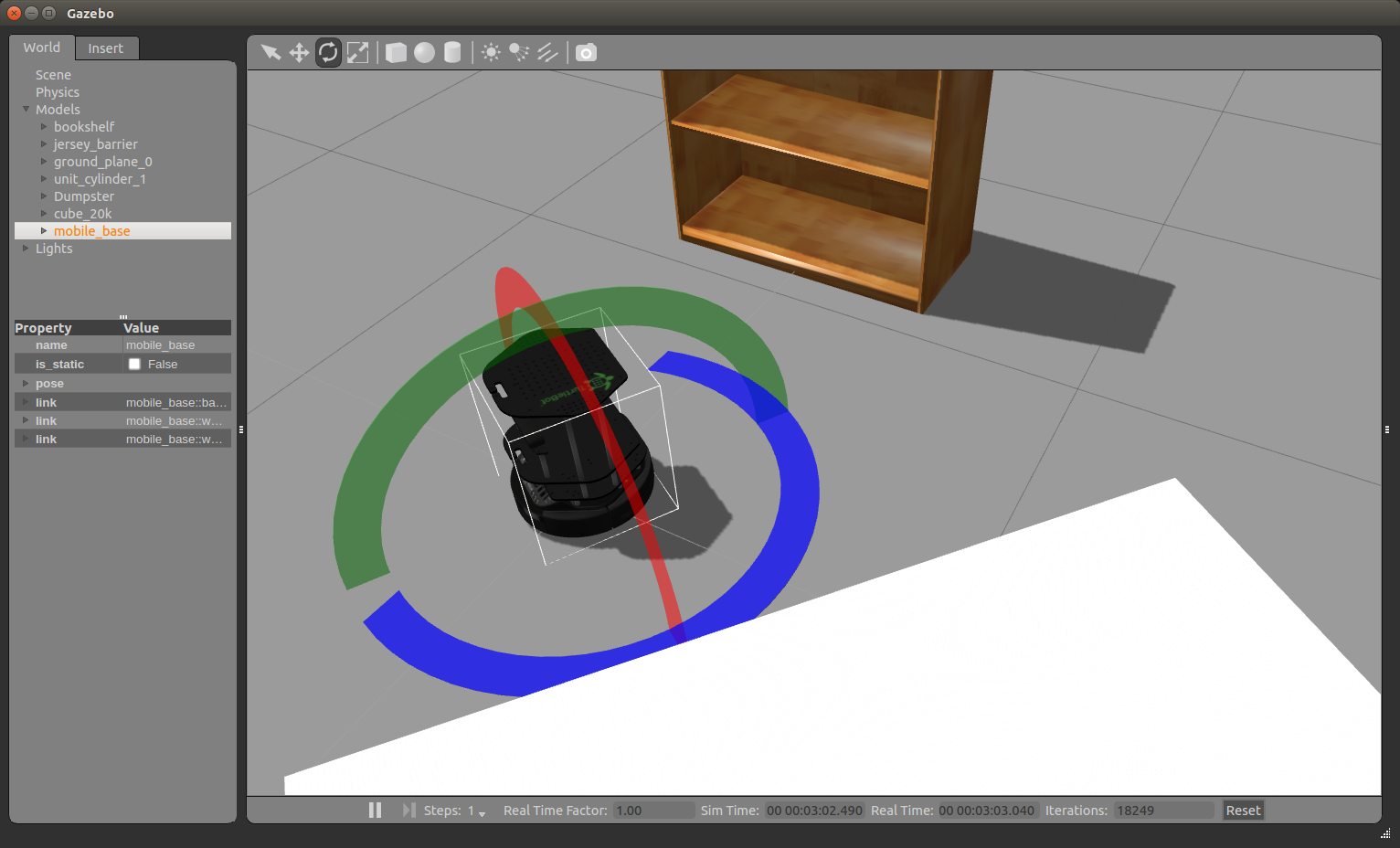
Task: Select the Lights tree entry
Action: [54, 249]
